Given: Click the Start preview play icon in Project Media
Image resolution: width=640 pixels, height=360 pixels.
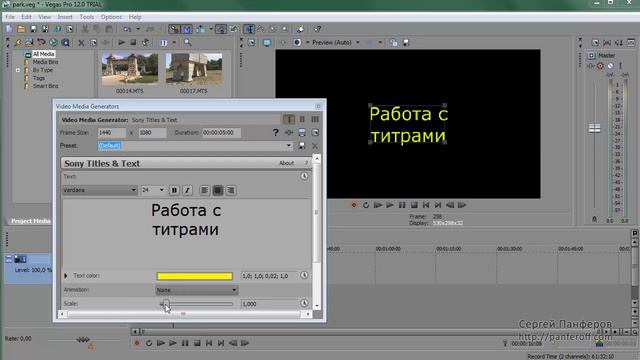Looking at the screenshot, I should (x=122, y=42).
